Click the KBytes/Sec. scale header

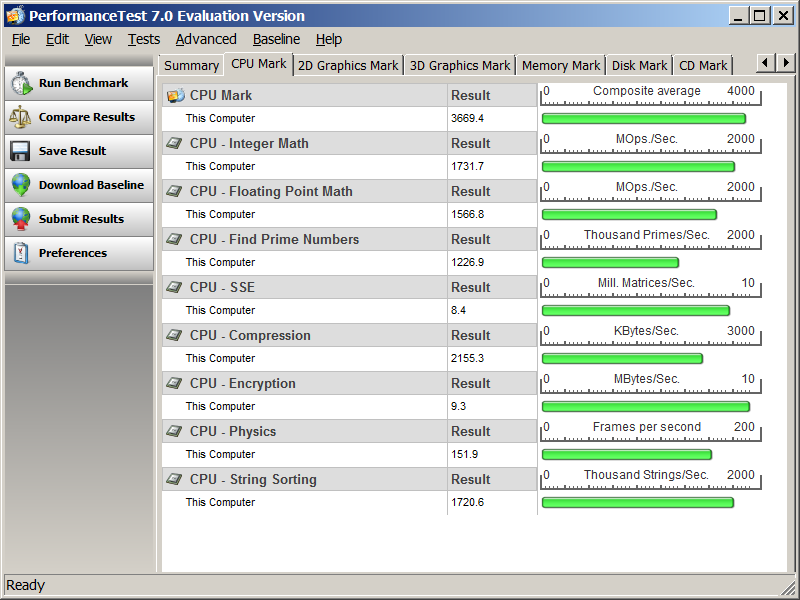[651, 335]
